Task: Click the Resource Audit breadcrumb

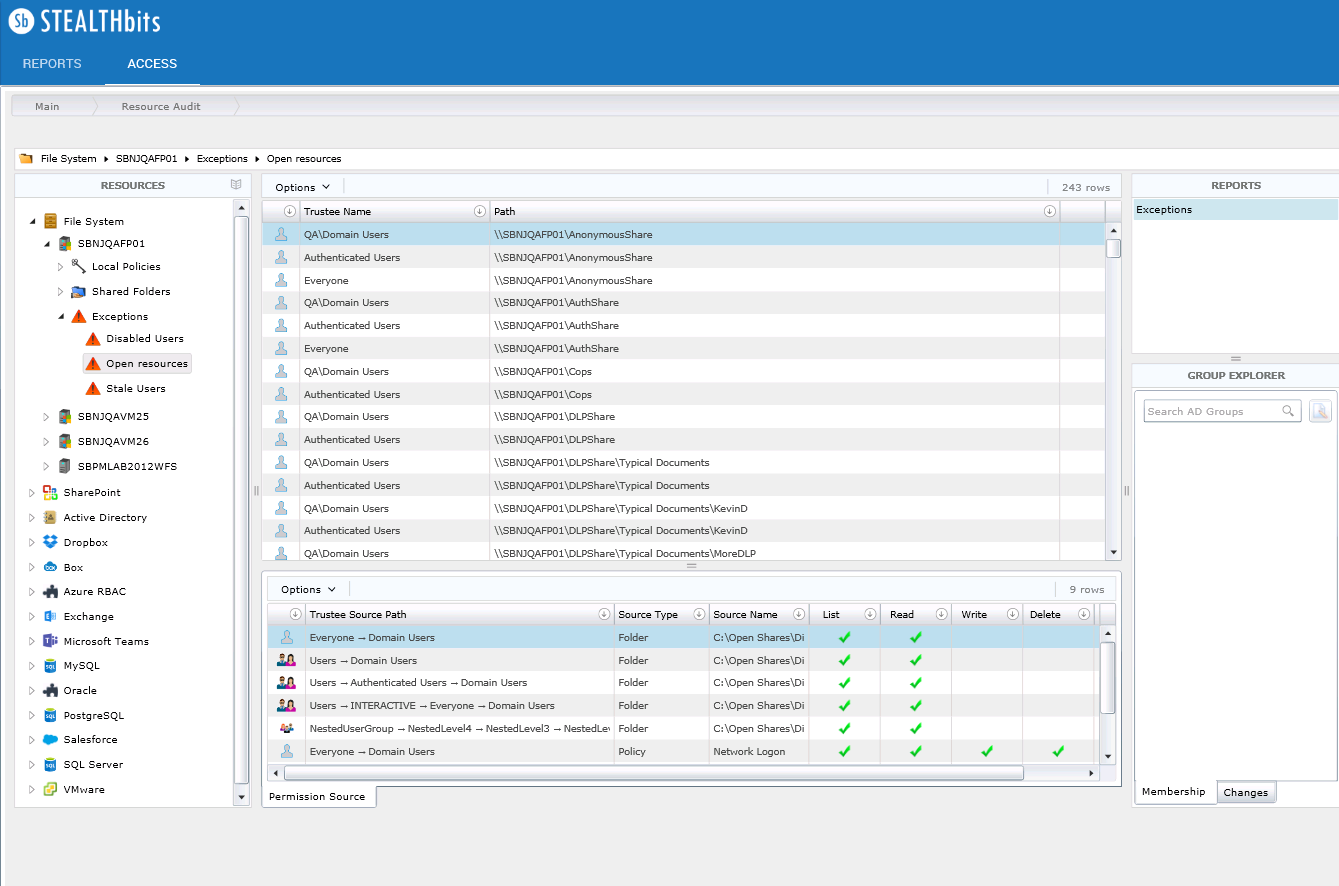Action: point(161,106)
